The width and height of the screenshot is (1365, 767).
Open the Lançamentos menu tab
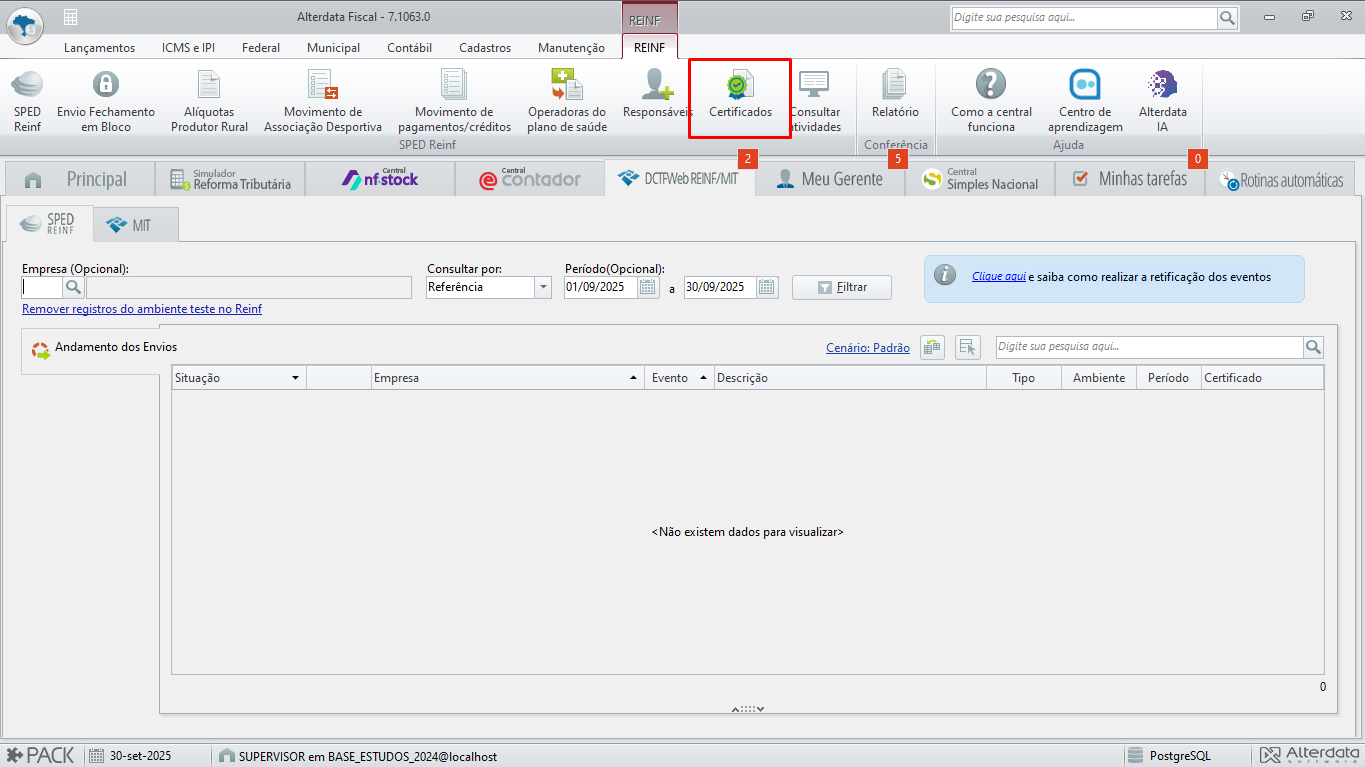[99, 47]
